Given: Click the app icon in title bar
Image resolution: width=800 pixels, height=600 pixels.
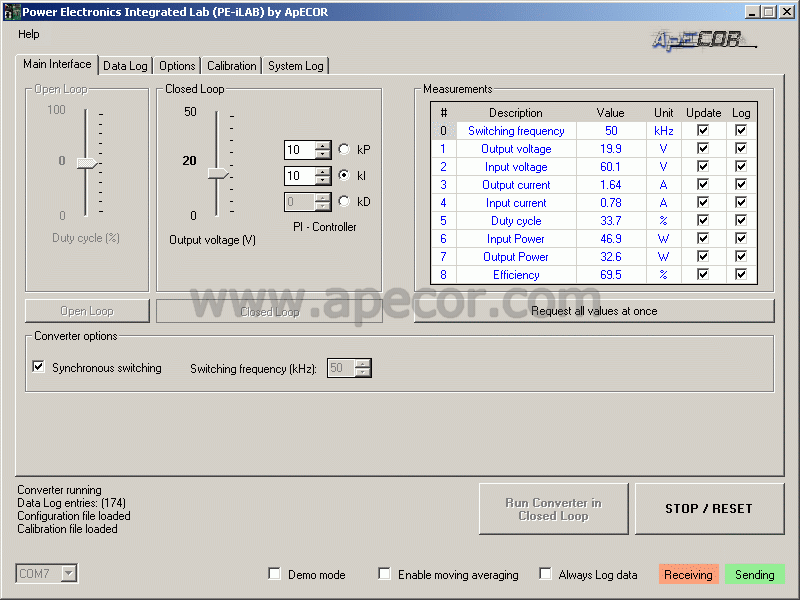Looking at the screenshot, I should click(12, 12).
